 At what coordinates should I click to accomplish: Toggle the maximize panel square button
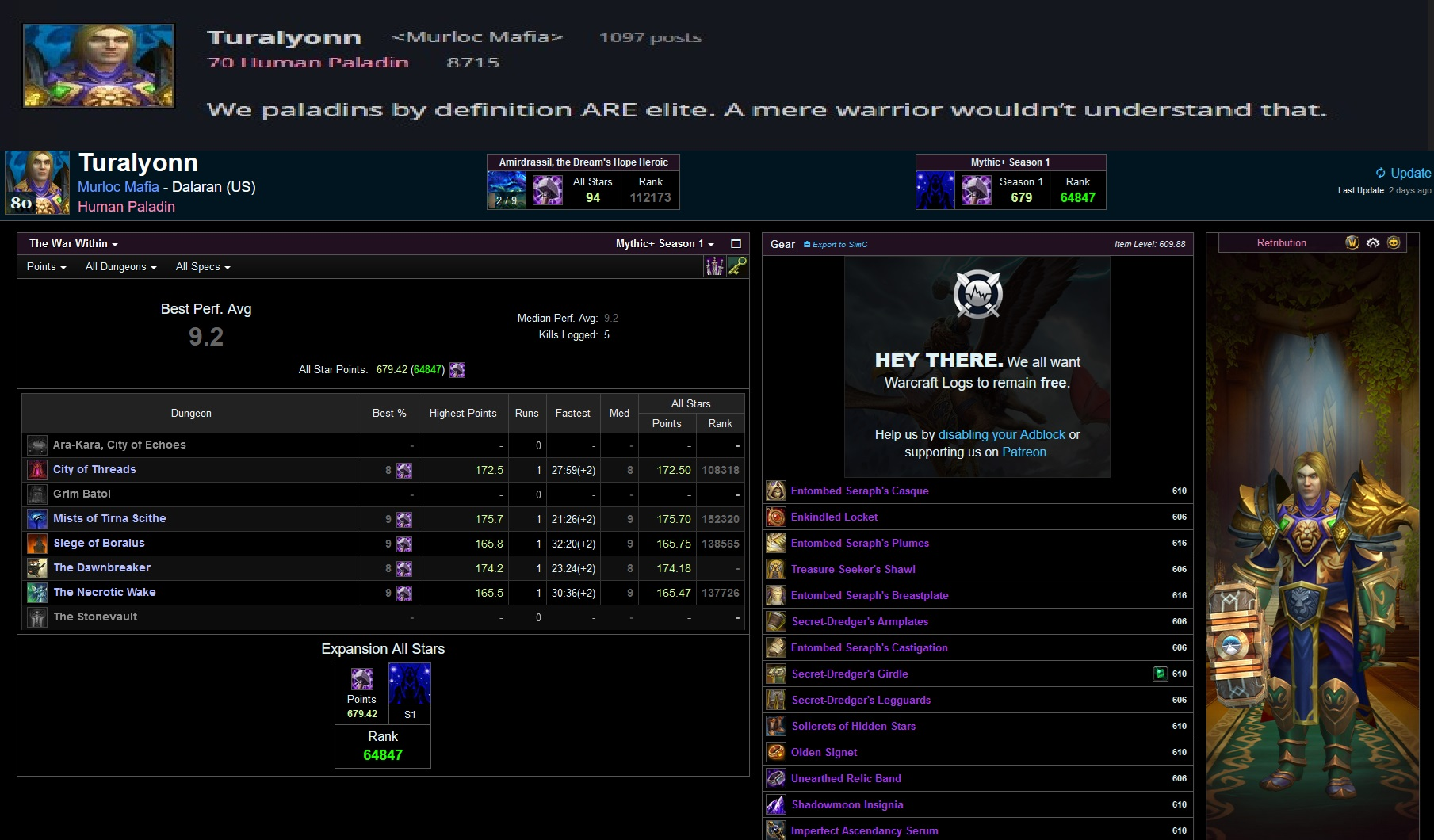pos(736,243)
